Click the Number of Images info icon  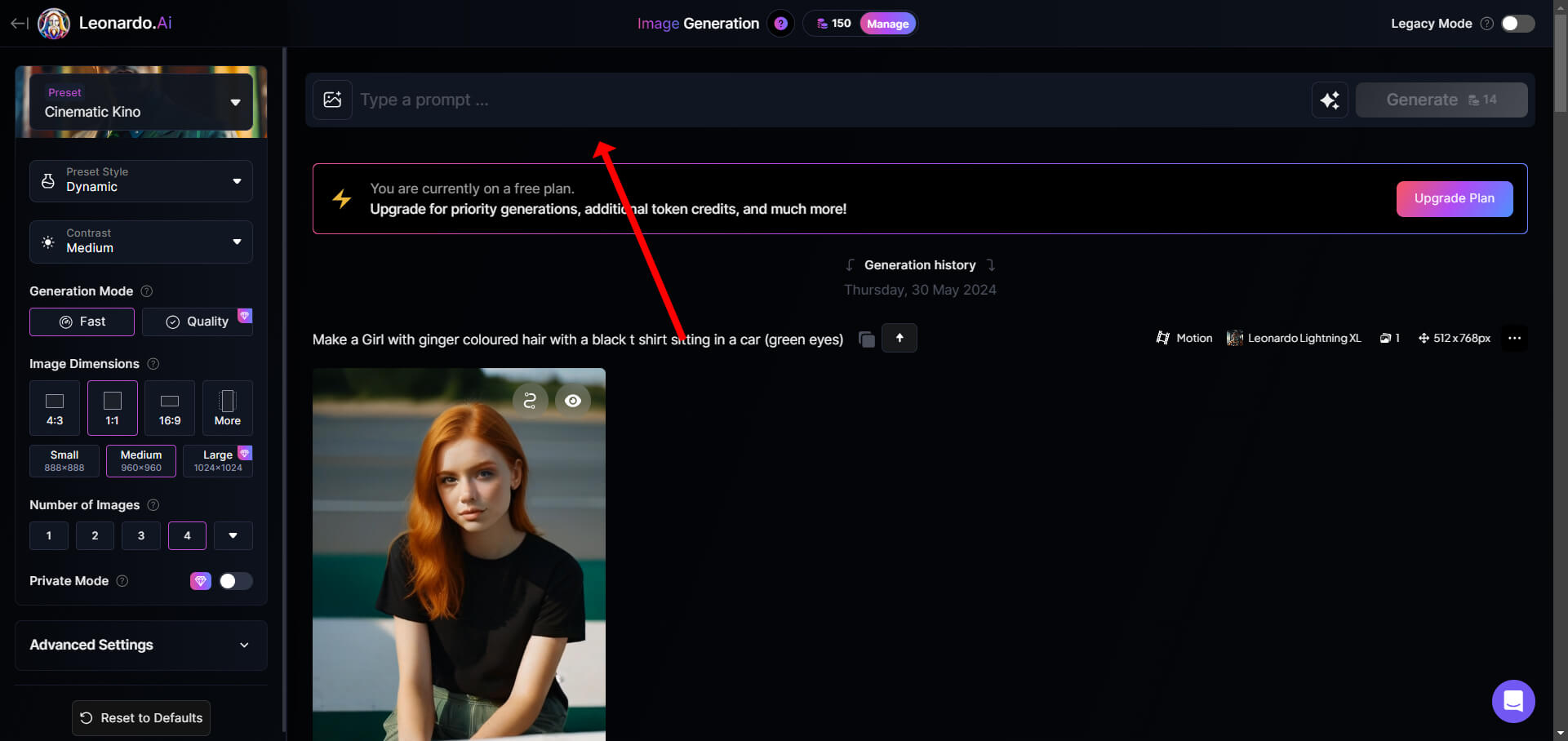pyautogui.click(x=153, y=505)
